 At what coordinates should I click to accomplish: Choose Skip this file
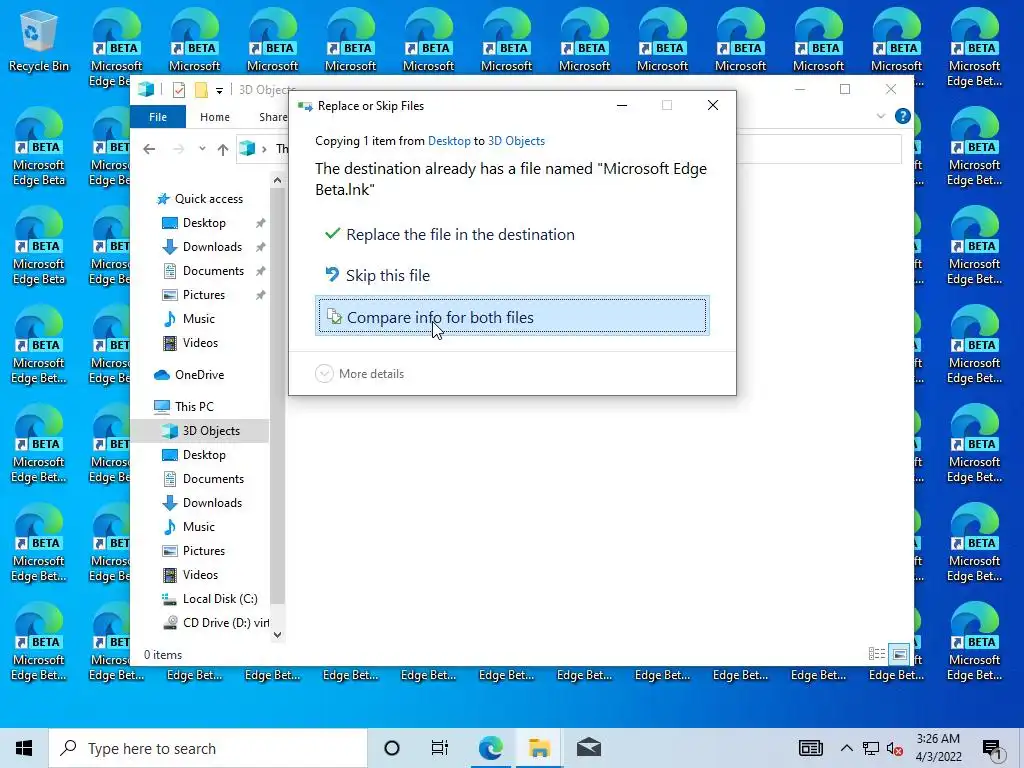coord(512,276)
